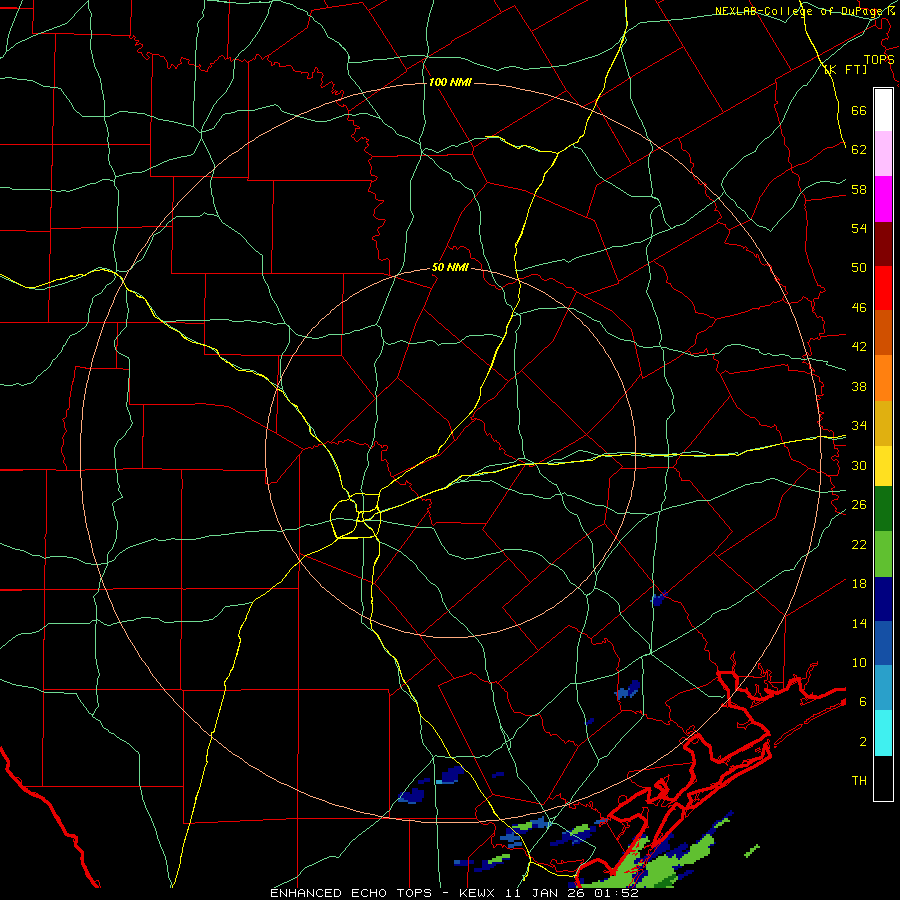The width and height of the screenshot is (900, 900).
Task: Click the "TOPS" legend title
Action: 879,59
